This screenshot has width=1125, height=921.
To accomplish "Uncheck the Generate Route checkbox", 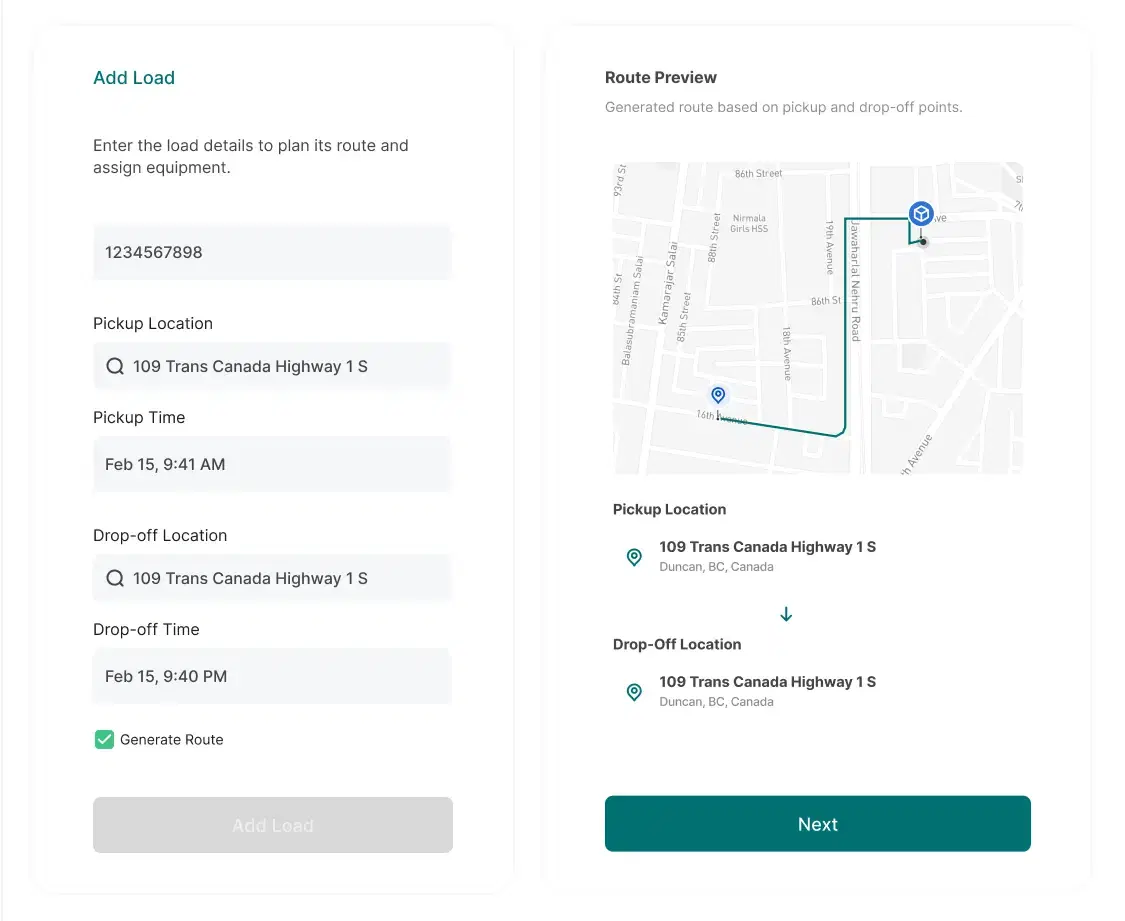I will tap(104, 740).
